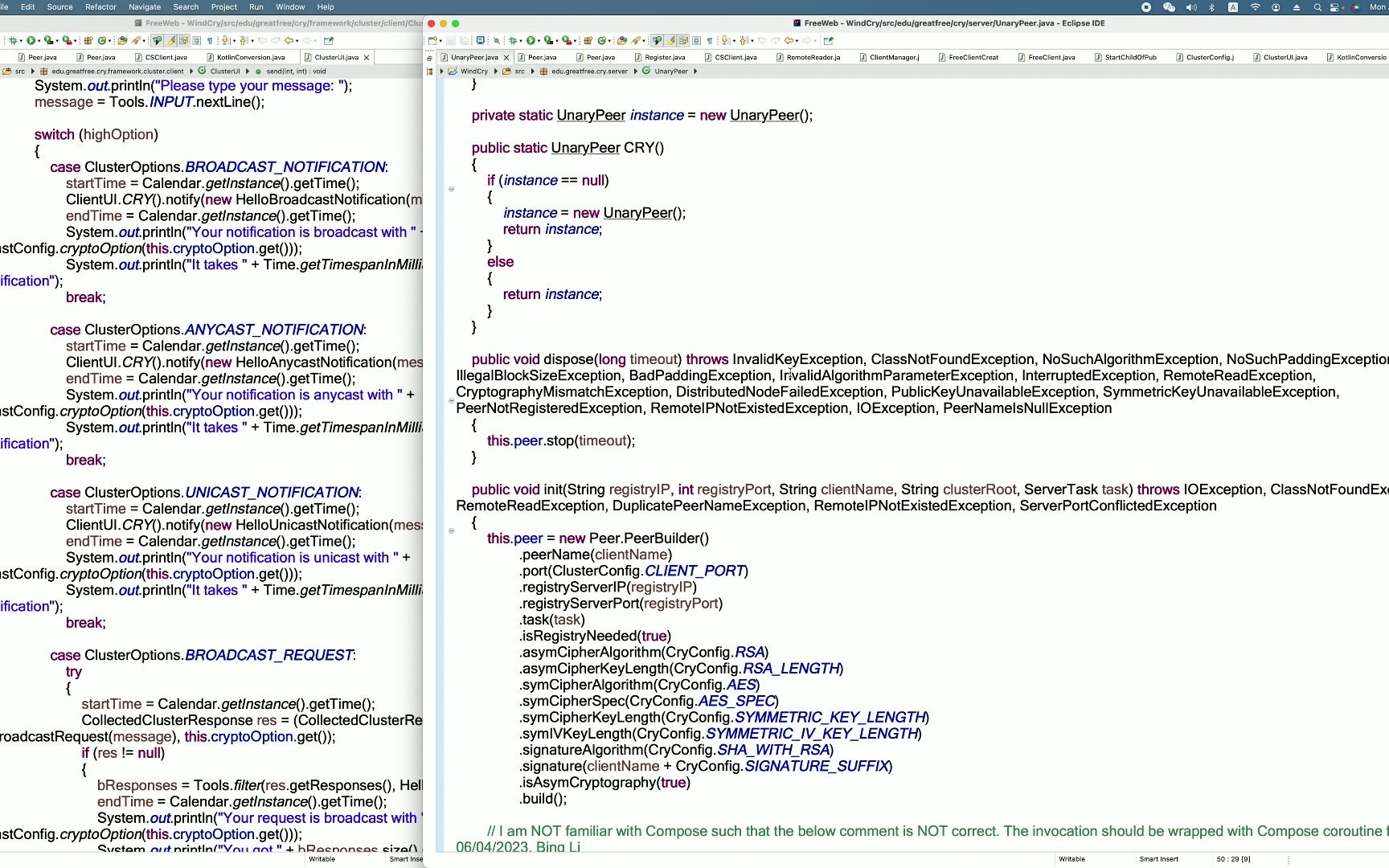Run External Tools in ClusterUI window toolbar
The image size is (1389, 868).
(67, 40)
